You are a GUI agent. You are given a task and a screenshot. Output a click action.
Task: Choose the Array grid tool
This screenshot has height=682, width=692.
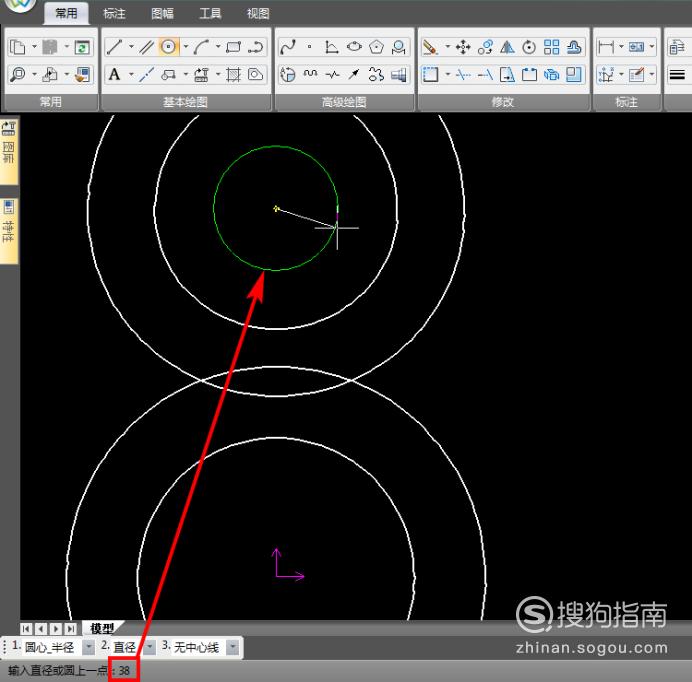click(x=551, y=47)
